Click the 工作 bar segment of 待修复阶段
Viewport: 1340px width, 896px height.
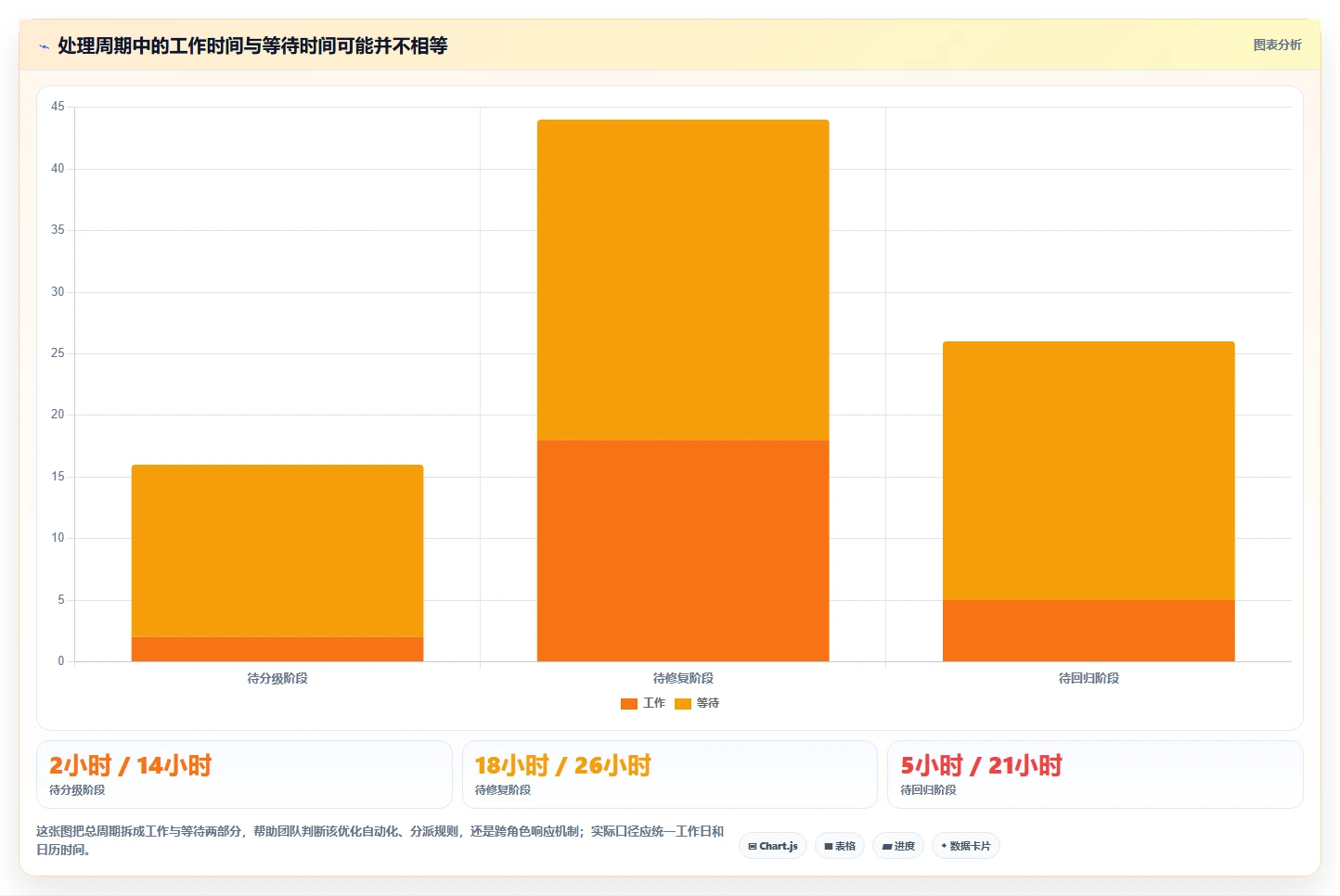(683, 551)
